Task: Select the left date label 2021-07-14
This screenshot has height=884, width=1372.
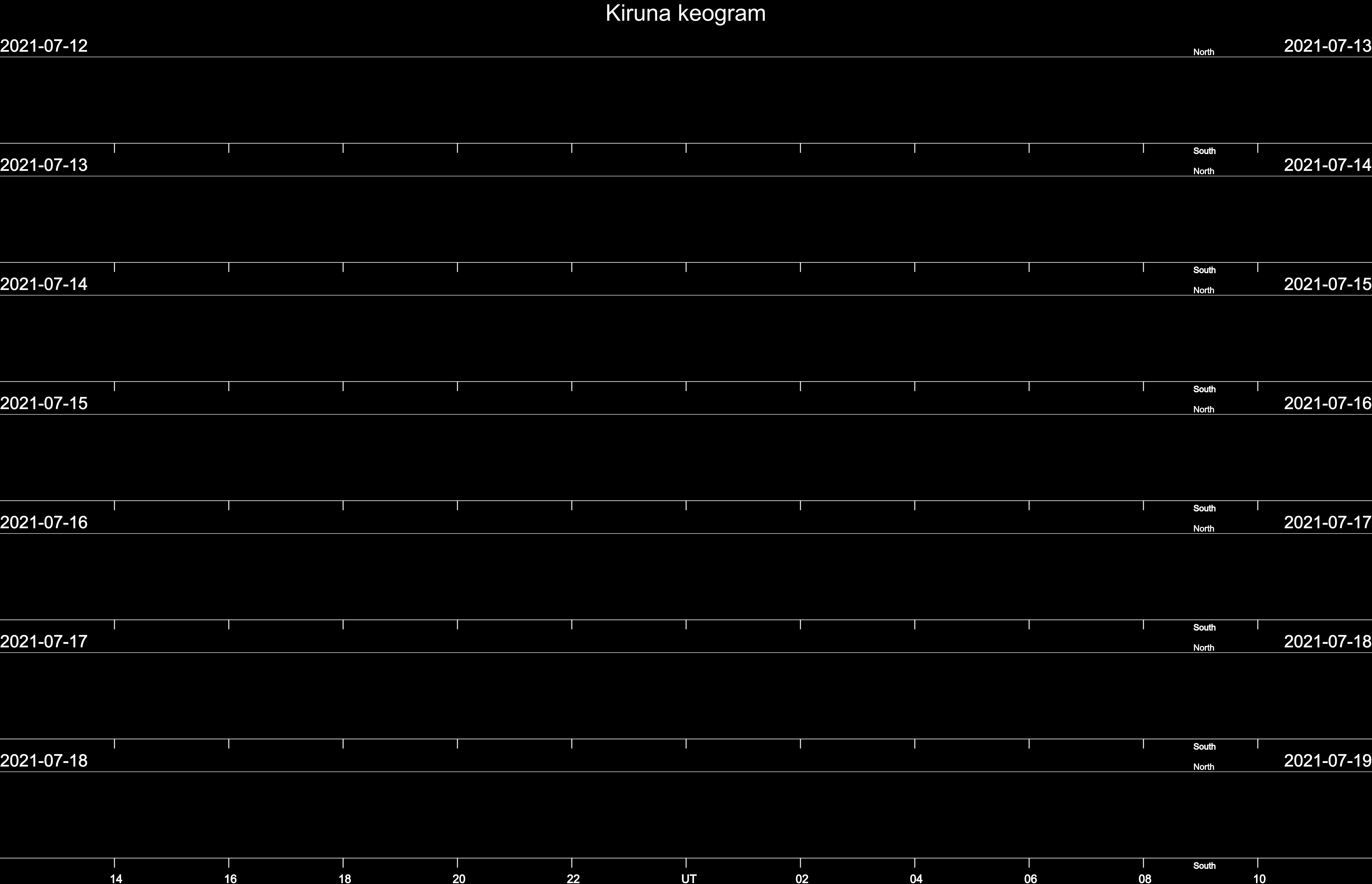Action: pos(44,284)
